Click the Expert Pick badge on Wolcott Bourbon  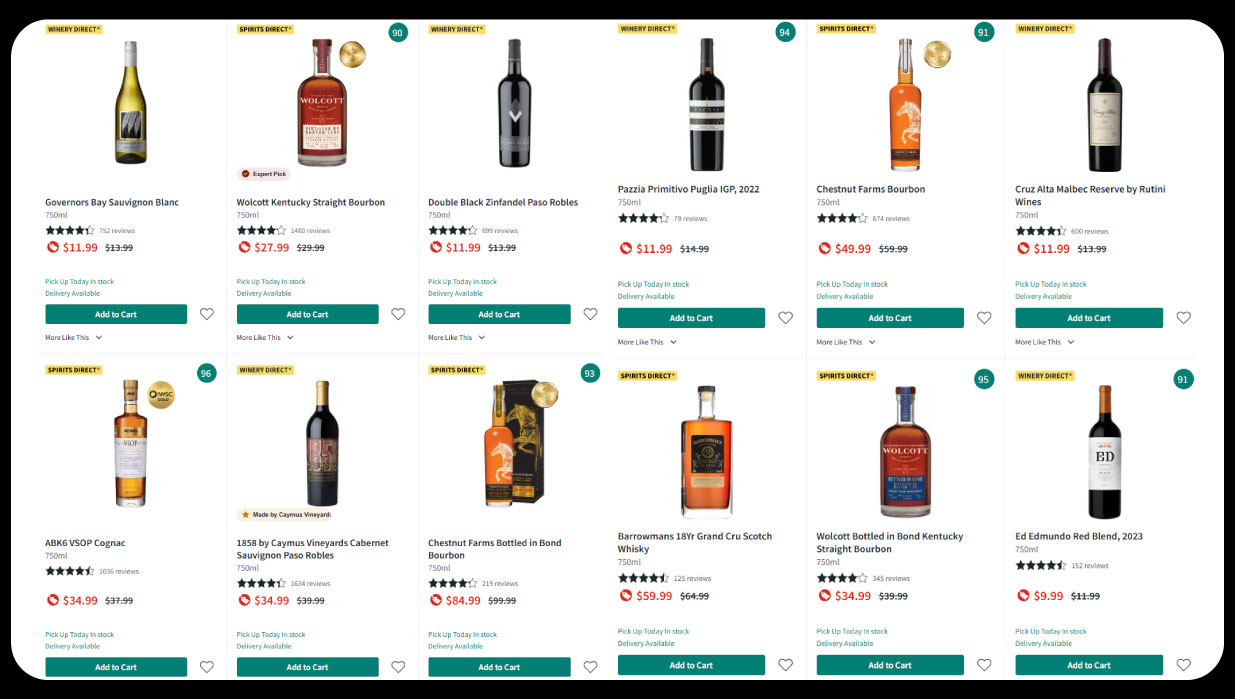click(x=263, y=174)
